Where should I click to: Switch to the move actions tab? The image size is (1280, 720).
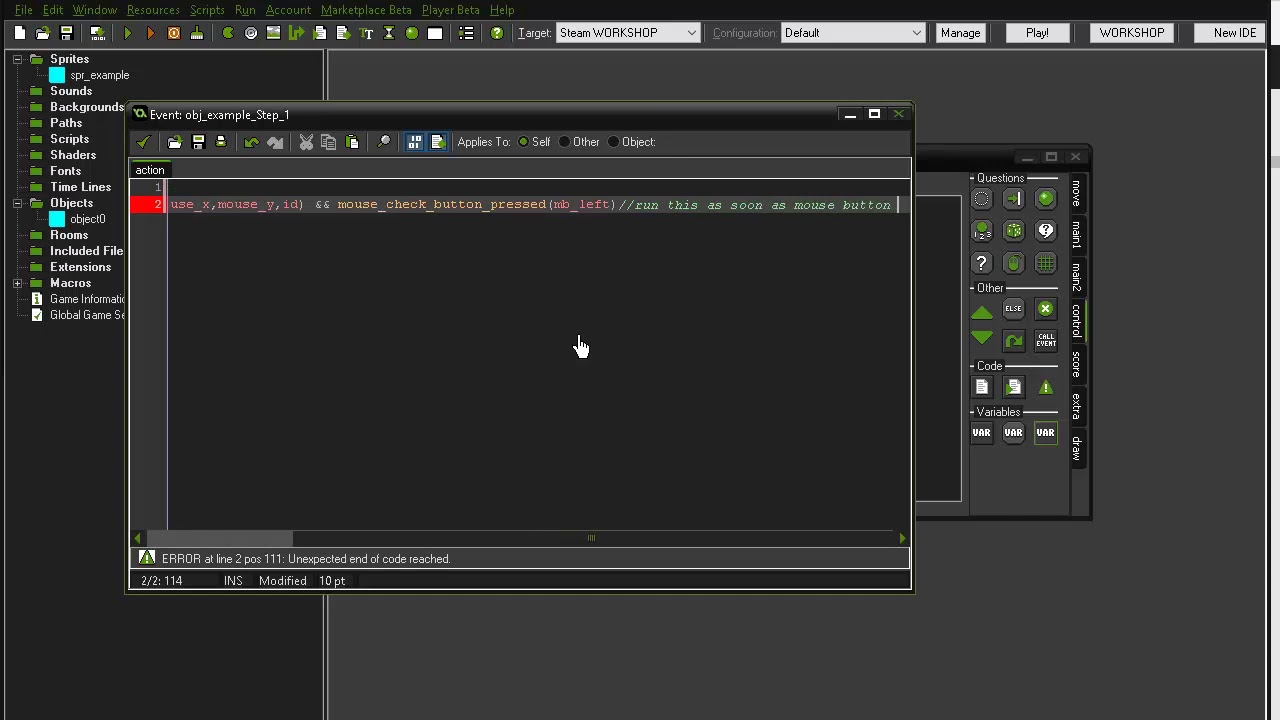click(x=1077, y=193)
